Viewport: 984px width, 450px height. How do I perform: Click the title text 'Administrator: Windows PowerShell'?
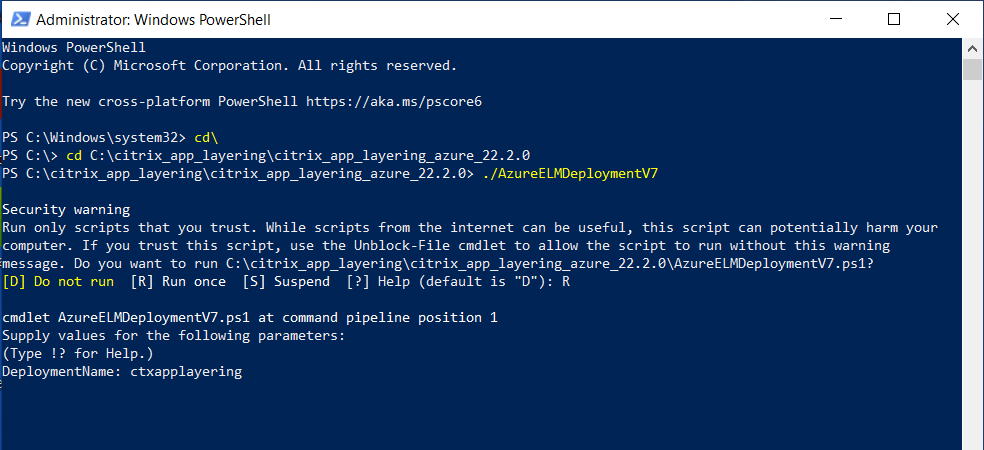pos(152,20)
